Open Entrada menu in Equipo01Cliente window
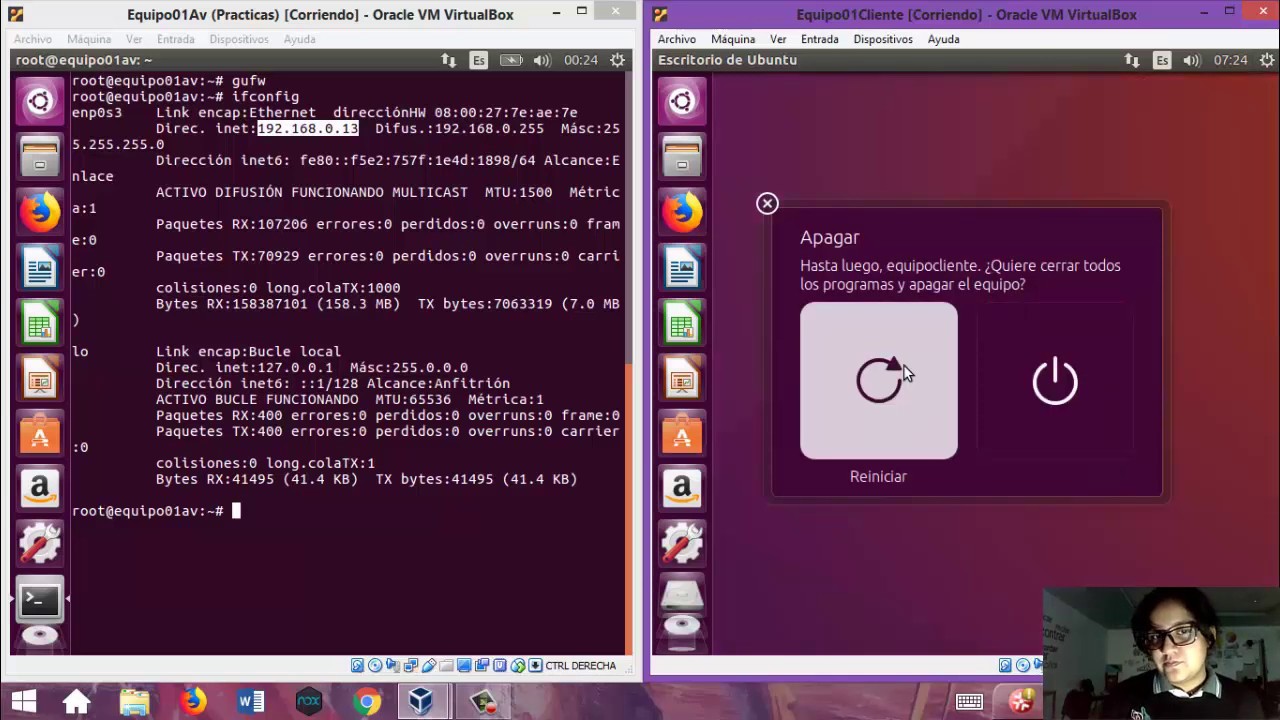Screen dimensions: 1280x720 820,39
